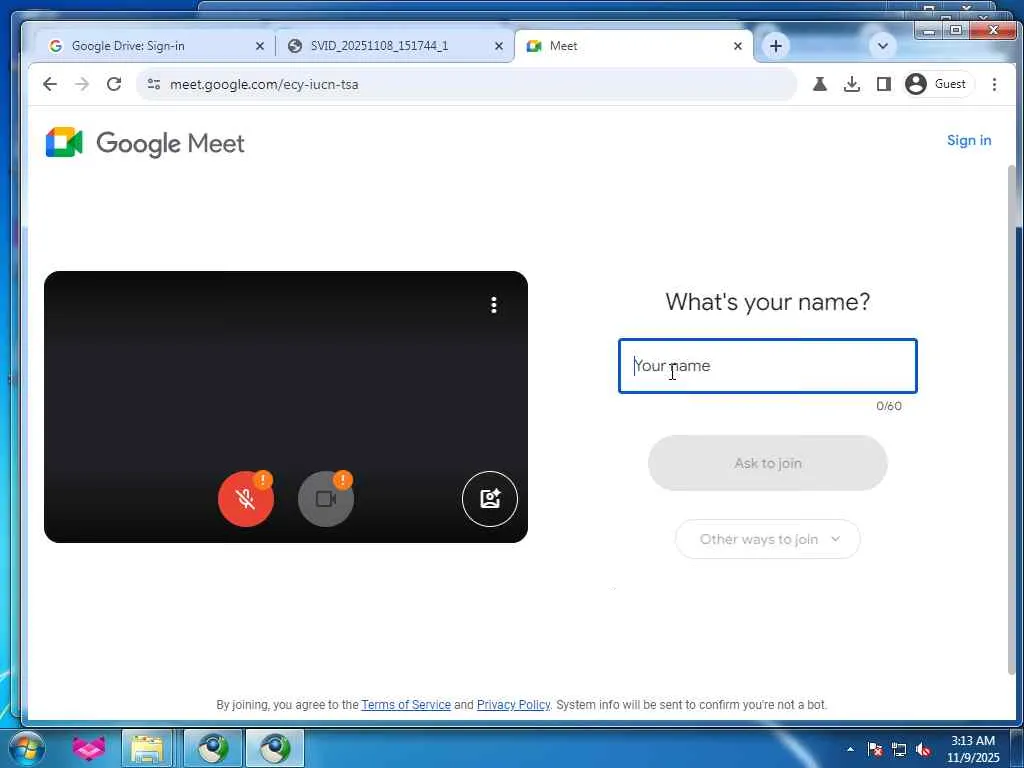
Task: Open the network tray icon
Action: click(899, 749)
